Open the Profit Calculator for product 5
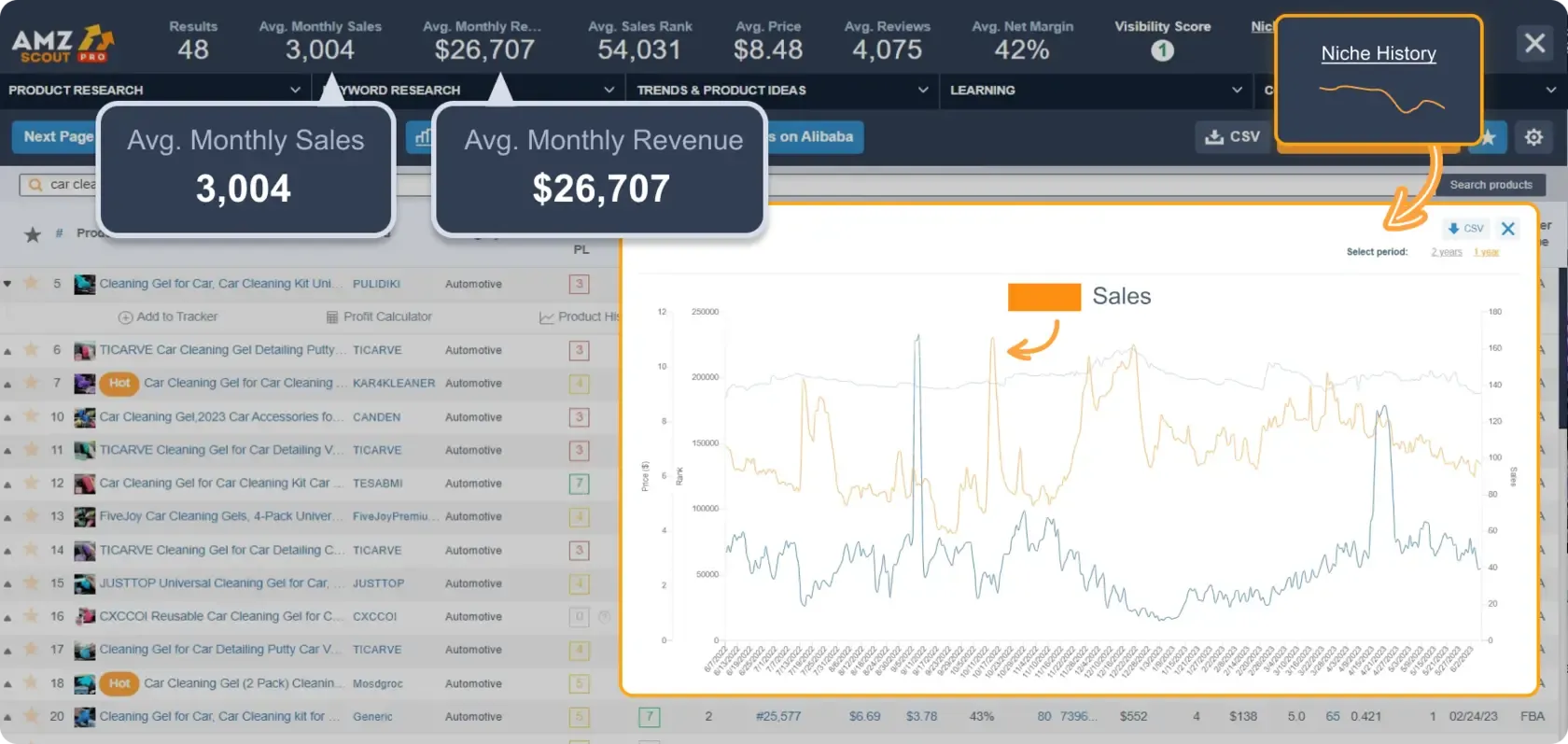The image size is (1568, 744). tap(379, 316)
